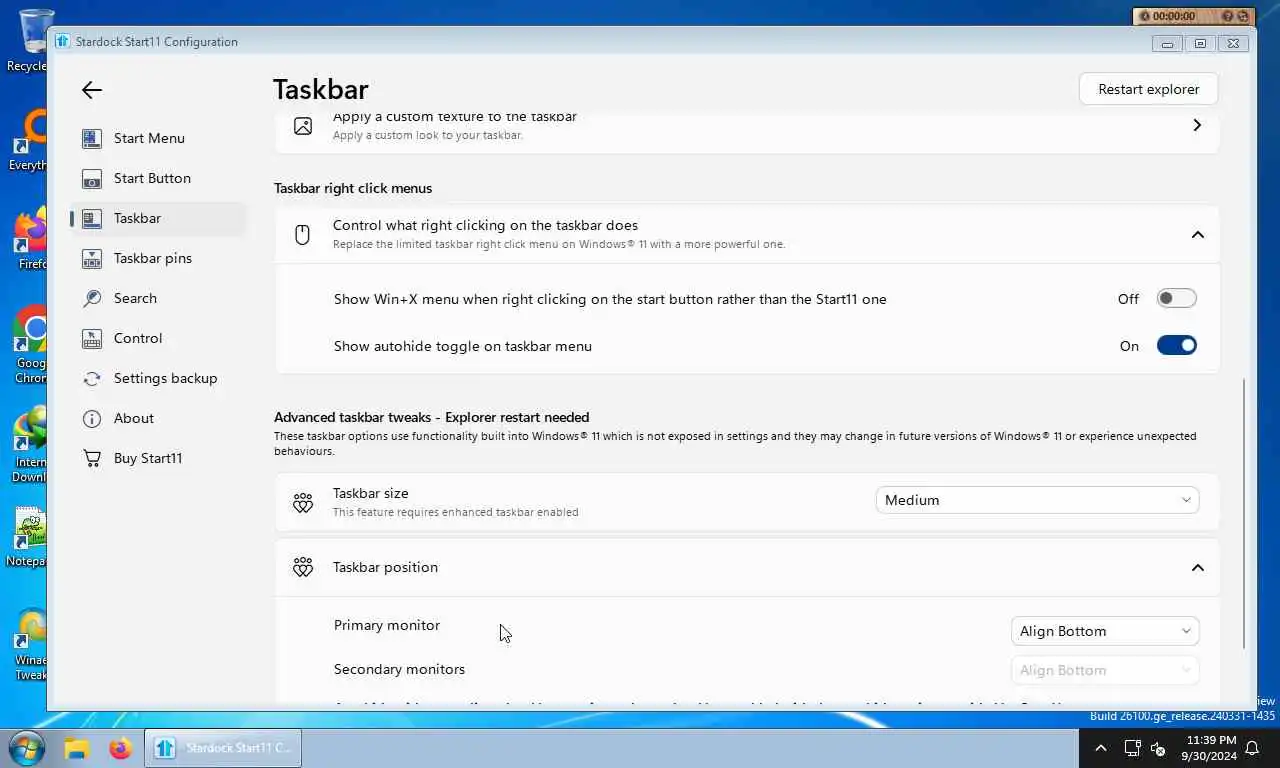
Task: Click the Control keyboard sidebar icon
Action: (92, 338)
